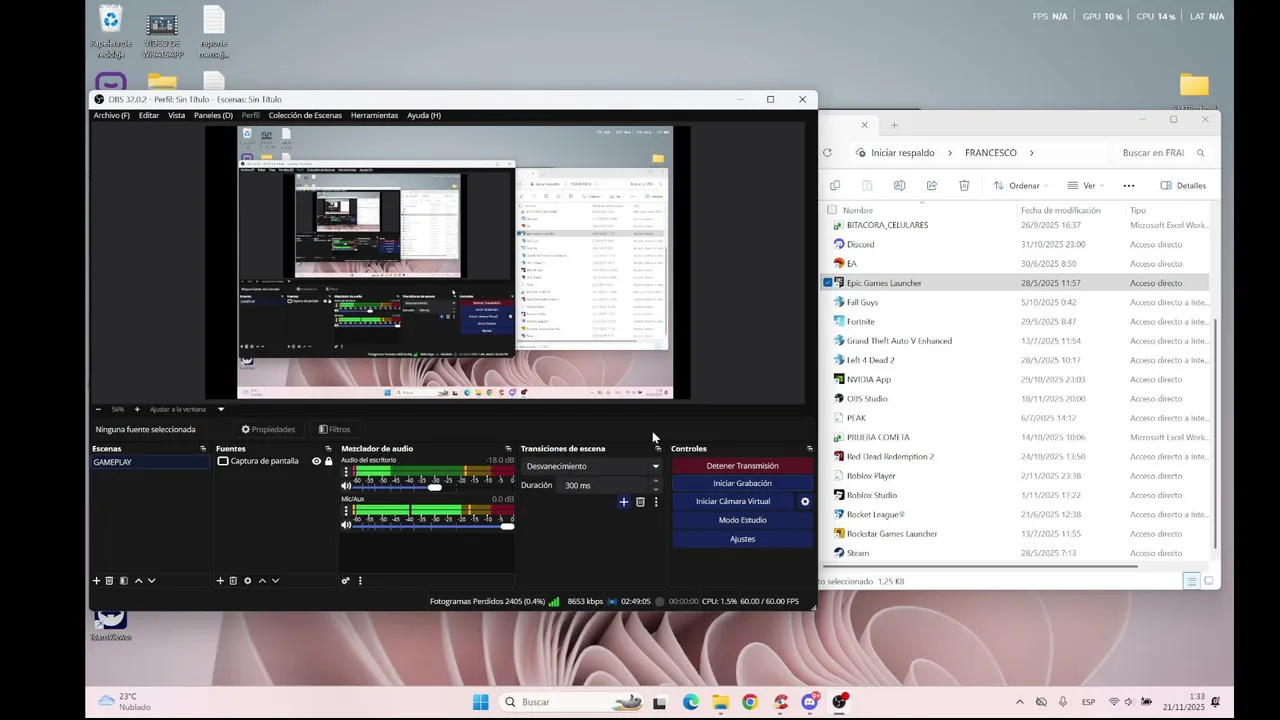
Task: Zoom out the OBS preview
Action: pyautogui.click(x=98, y=409)
